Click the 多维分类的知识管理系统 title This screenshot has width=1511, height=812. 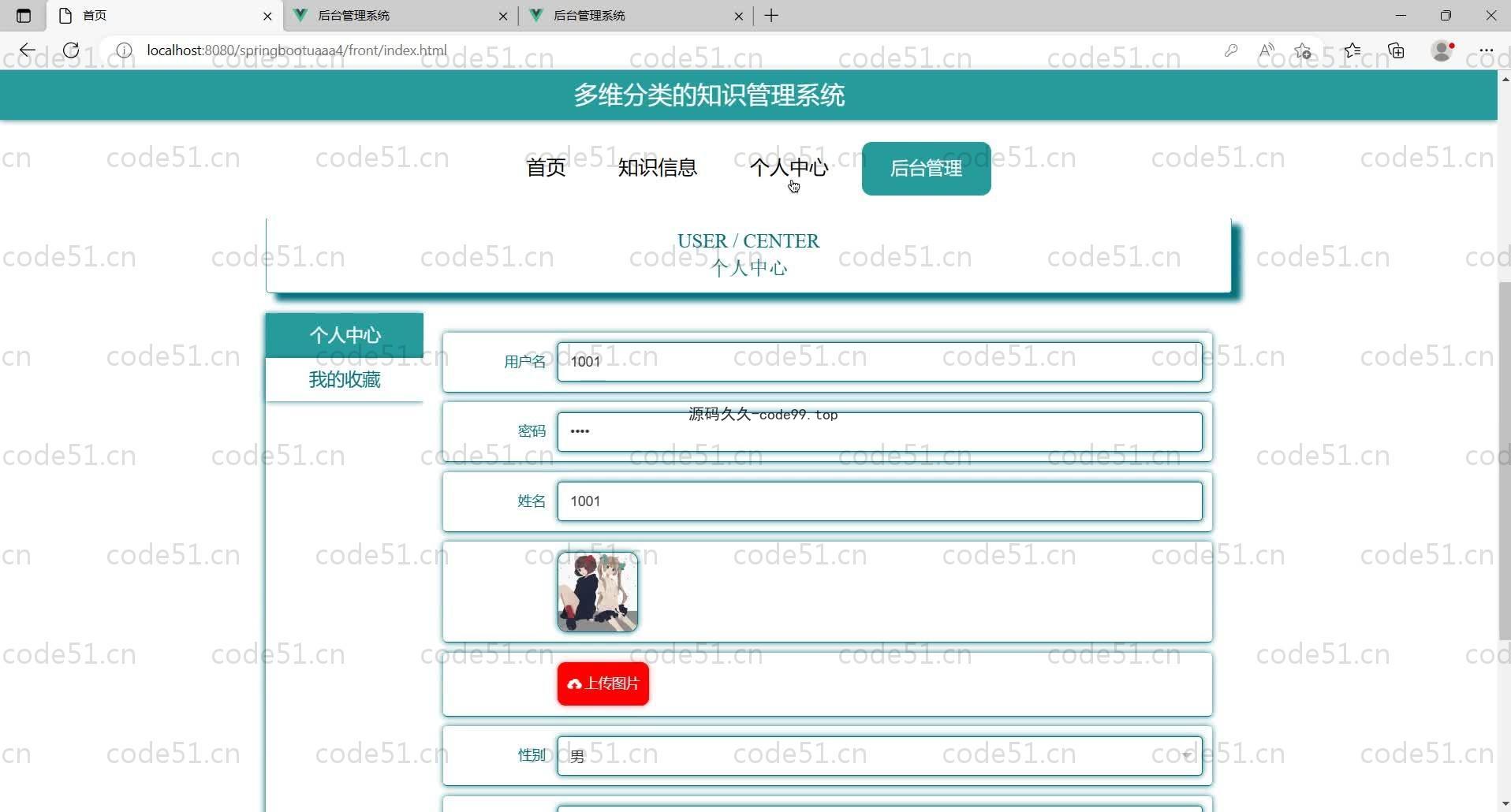[x=709, y=95]
